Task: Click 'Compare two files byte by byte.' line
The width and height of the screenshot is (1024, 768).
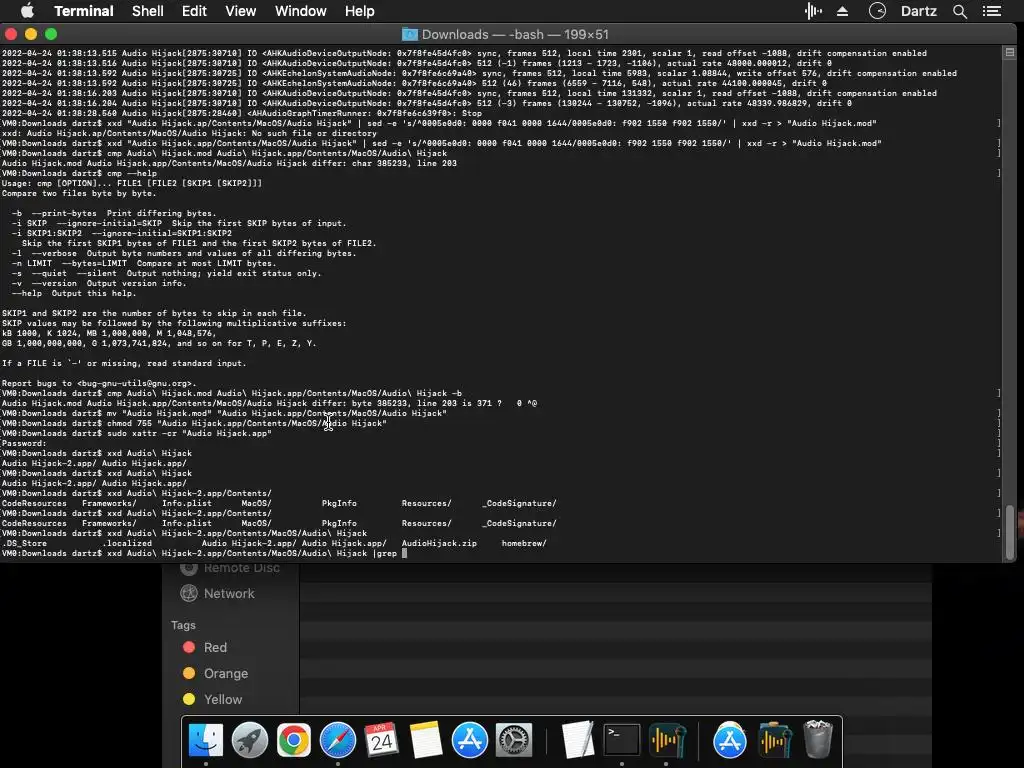Action: pos(79,193)
